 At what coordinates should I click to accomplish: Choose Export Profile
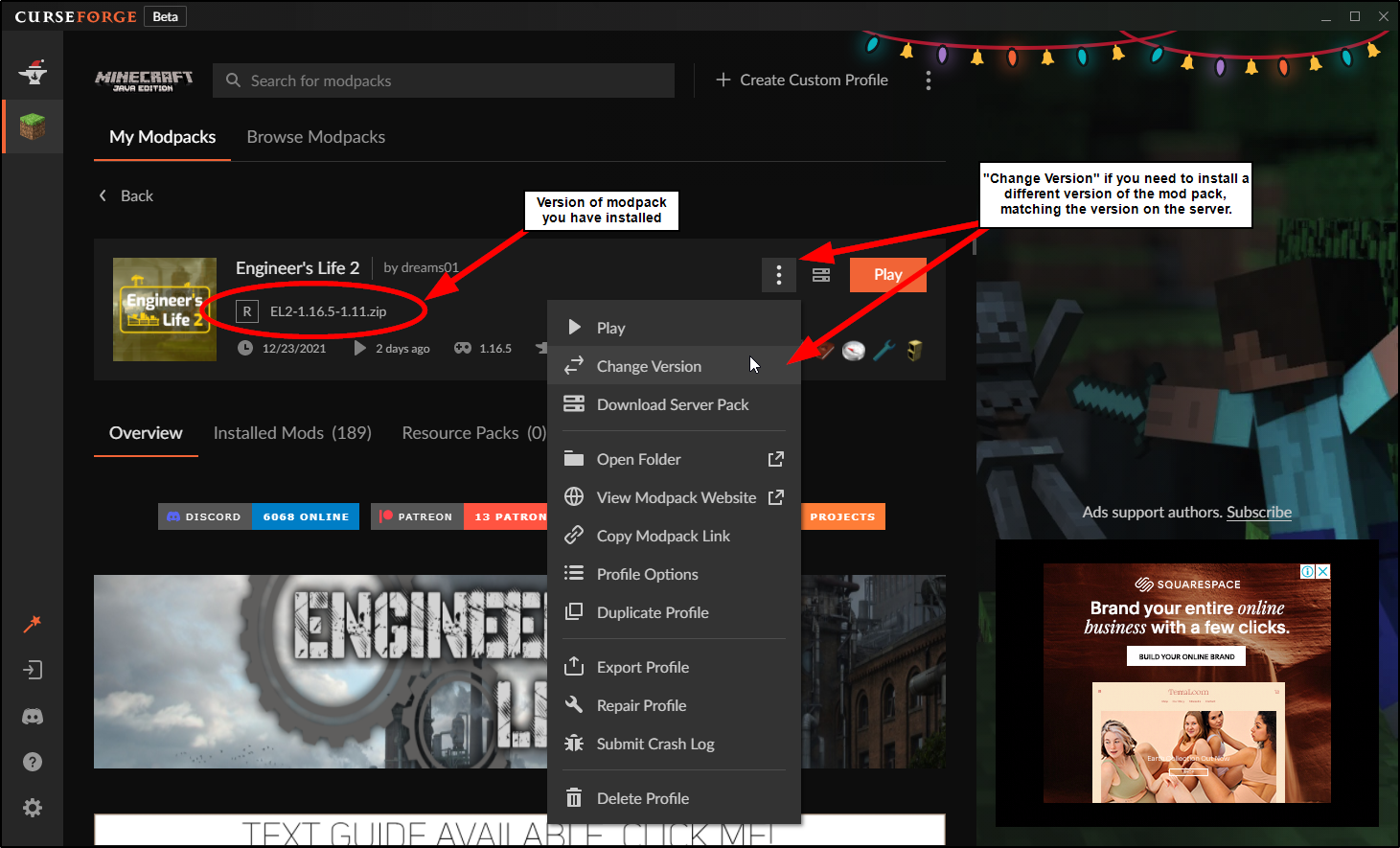(x=674, y=667)
